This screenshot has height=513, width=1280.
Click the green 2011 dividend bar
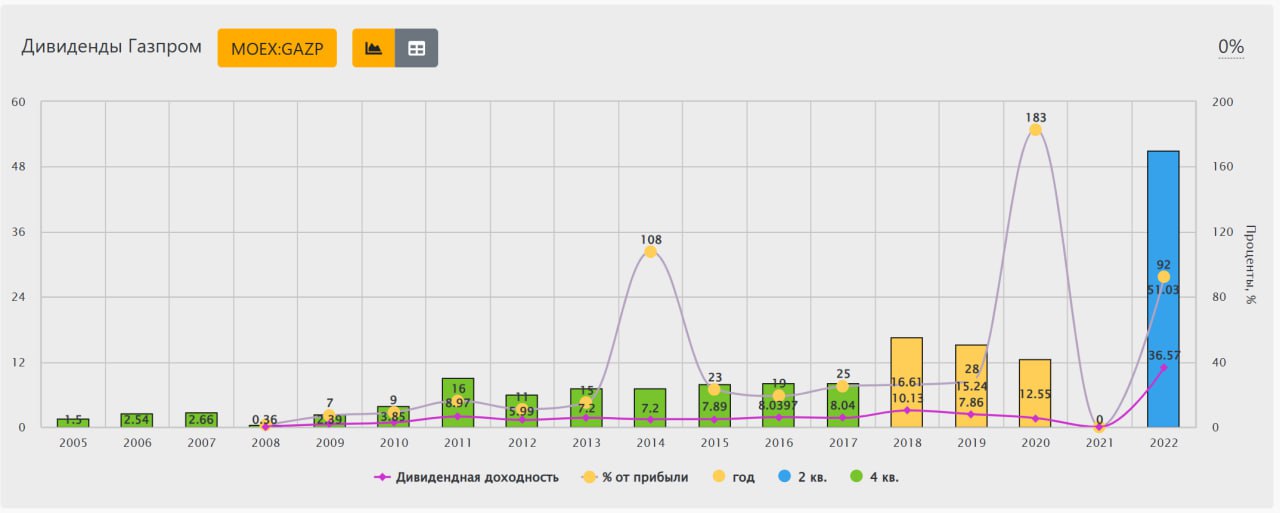click(457, 403)
